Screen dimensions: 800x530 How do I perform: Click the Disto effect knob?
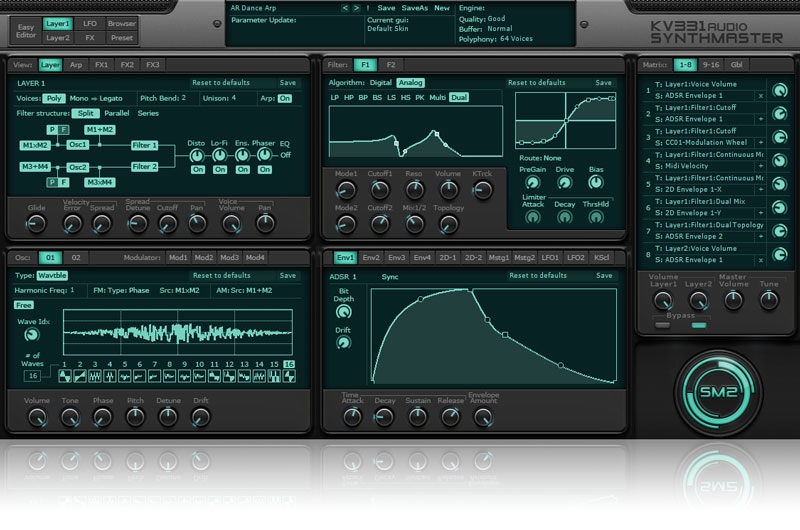198,154
